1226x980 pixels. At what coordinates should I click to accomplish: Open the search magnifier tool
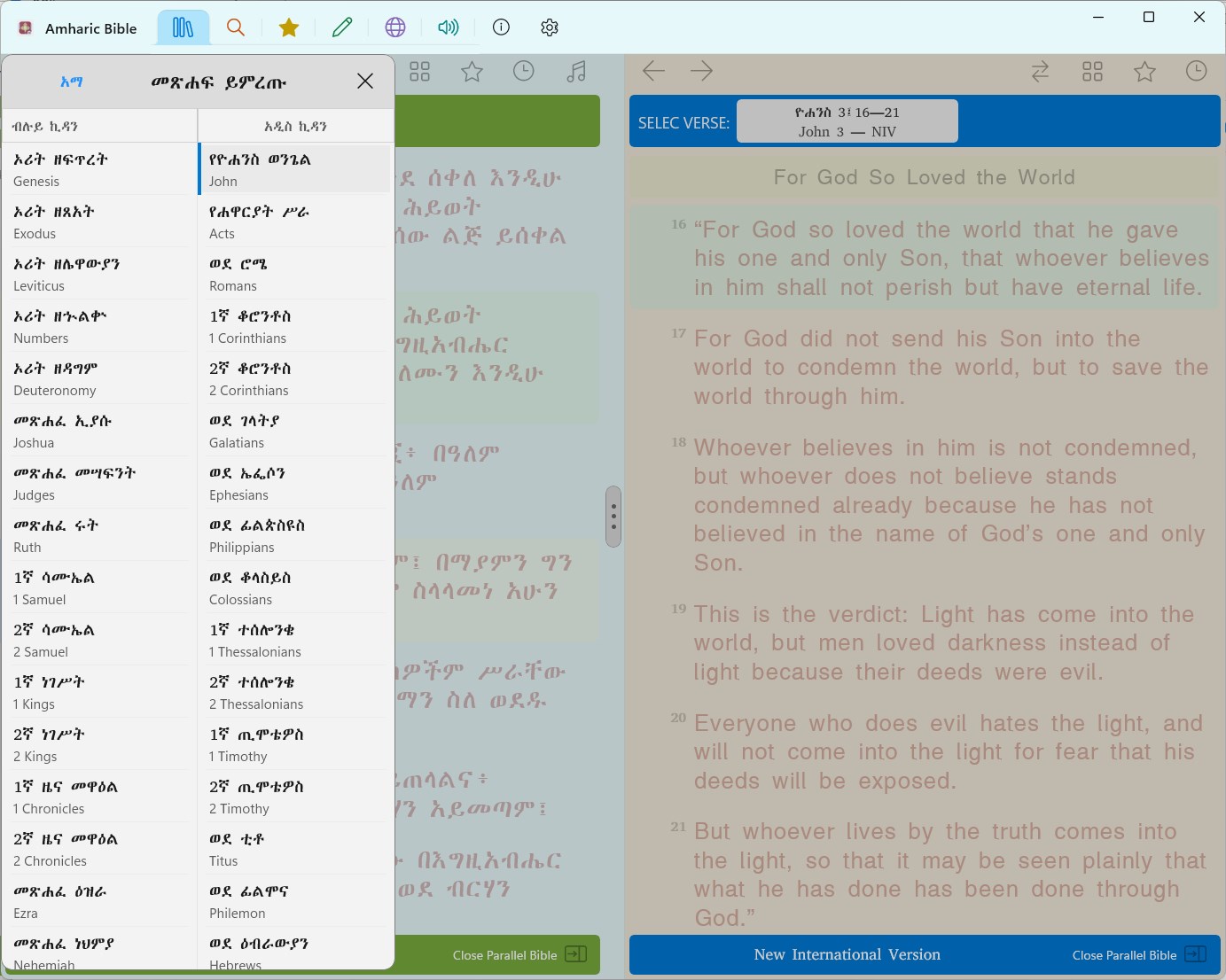pyautogui.click(x=236, y=27)
